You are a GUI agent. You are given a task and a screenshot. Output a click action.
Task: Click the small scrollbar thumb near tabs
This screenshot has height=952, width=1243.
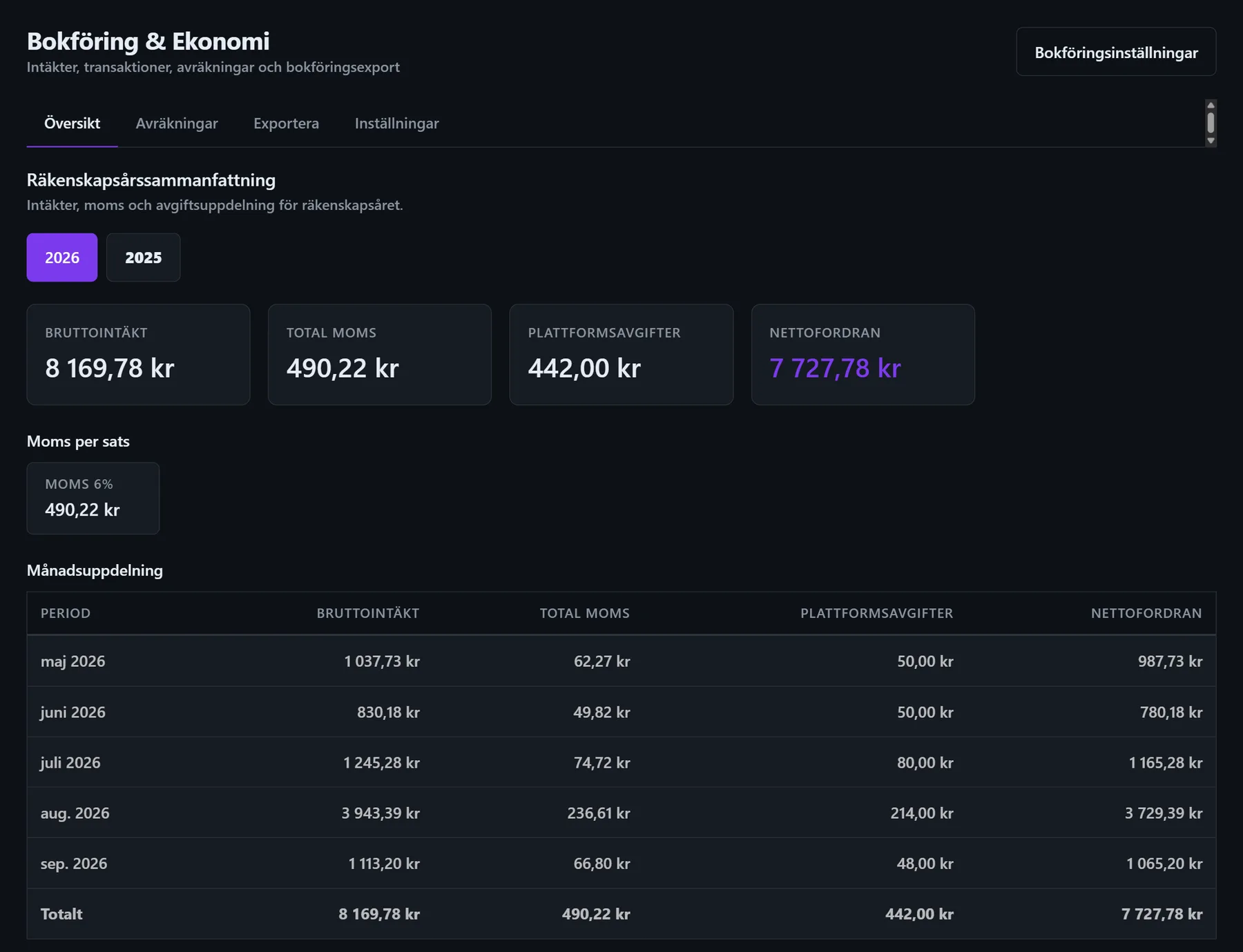click(1211, 123)
